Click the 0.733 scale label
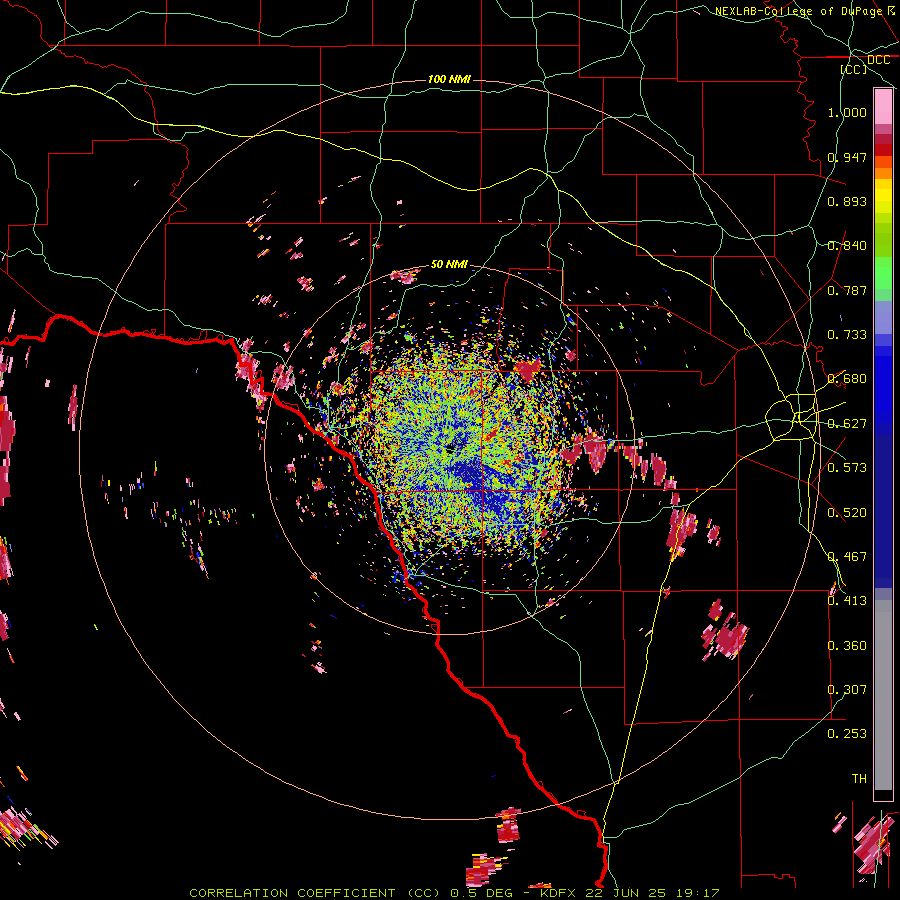The width and height of the screenshot is (900, 900). coord(847,335)
